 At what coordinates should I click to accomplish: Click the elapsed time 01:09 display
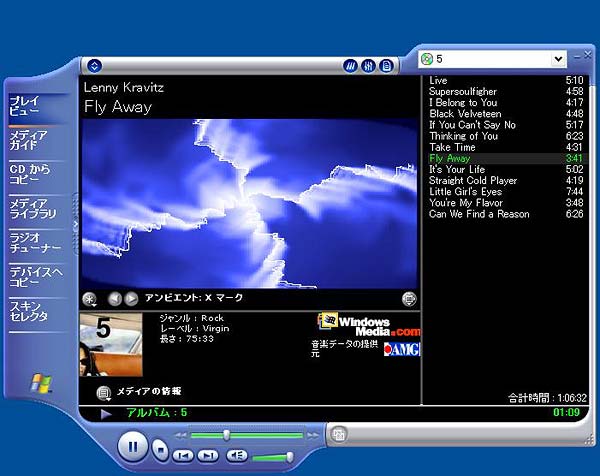coord(566,412)
